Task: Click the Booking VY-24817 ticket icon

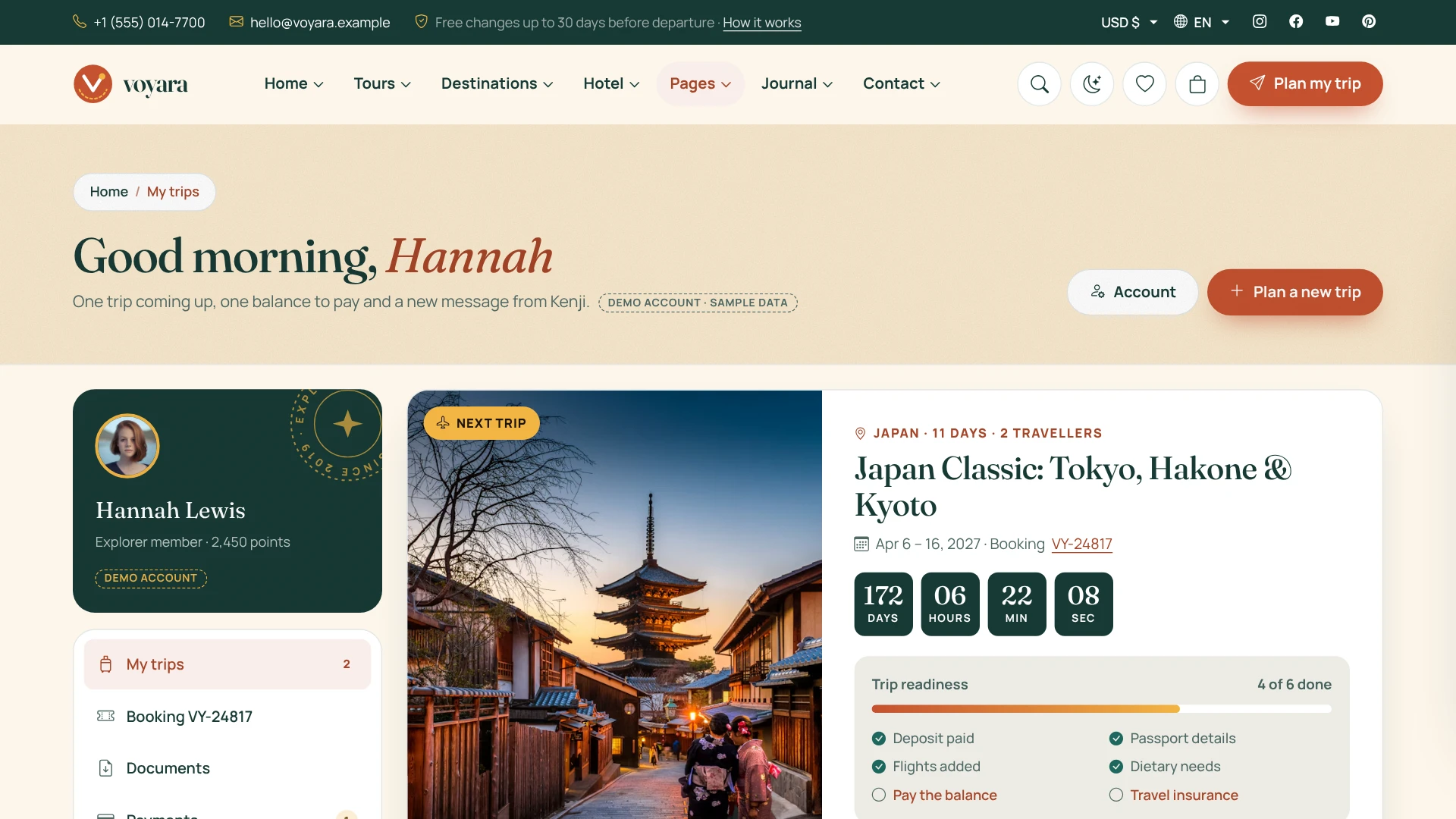Action: click(105, 716)
